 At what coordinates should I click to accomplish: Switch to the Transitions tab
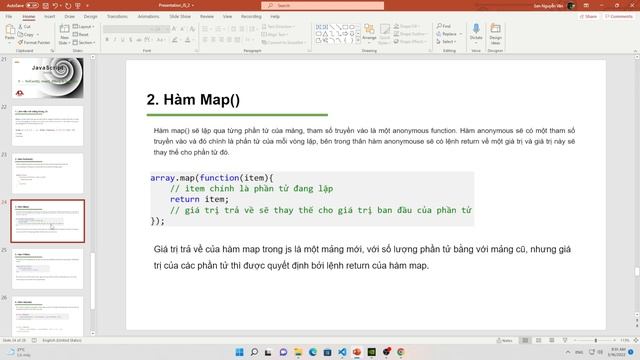[x=117, y=17]
